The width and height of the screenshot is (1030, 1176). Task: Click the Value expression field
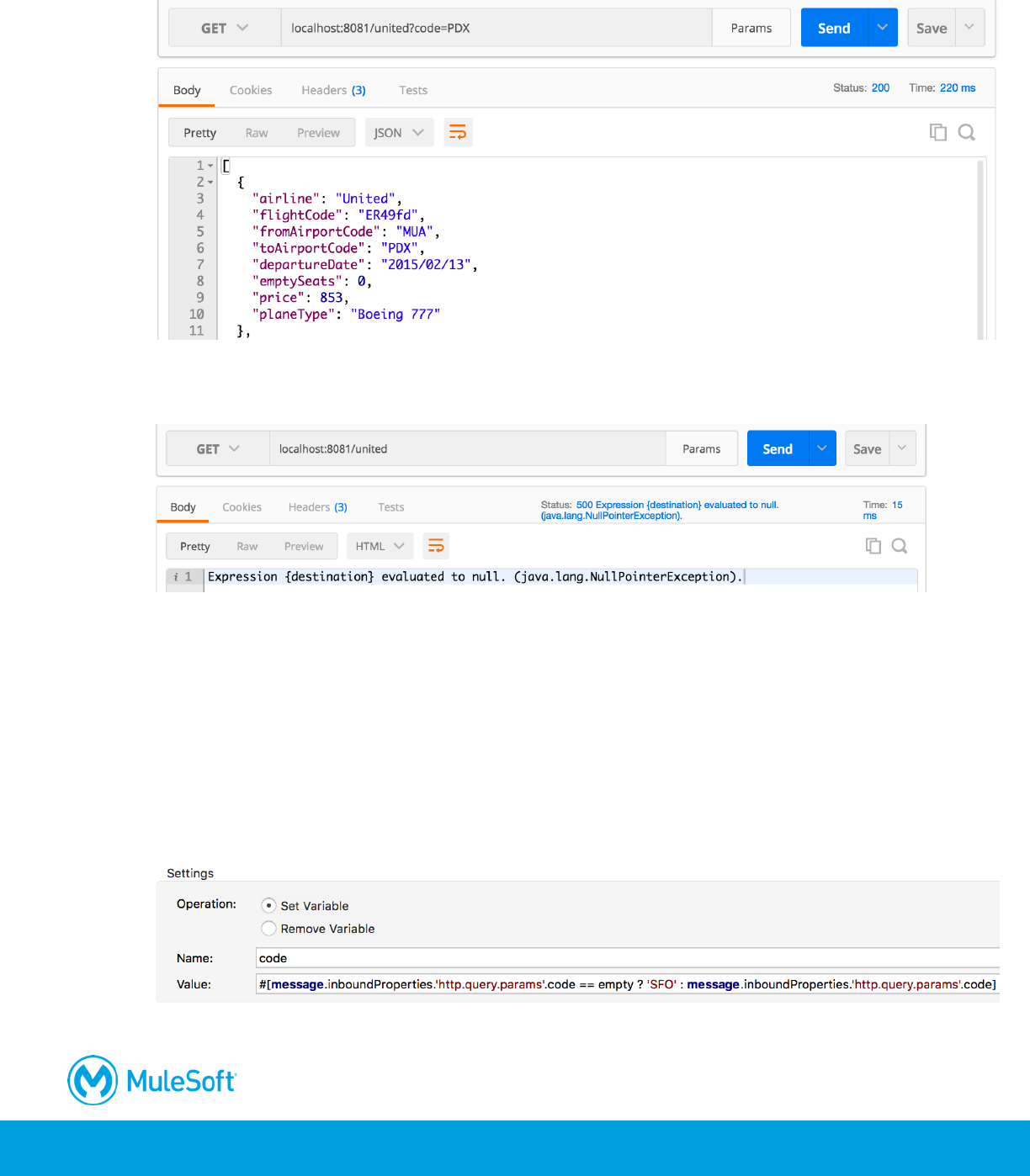628,984
